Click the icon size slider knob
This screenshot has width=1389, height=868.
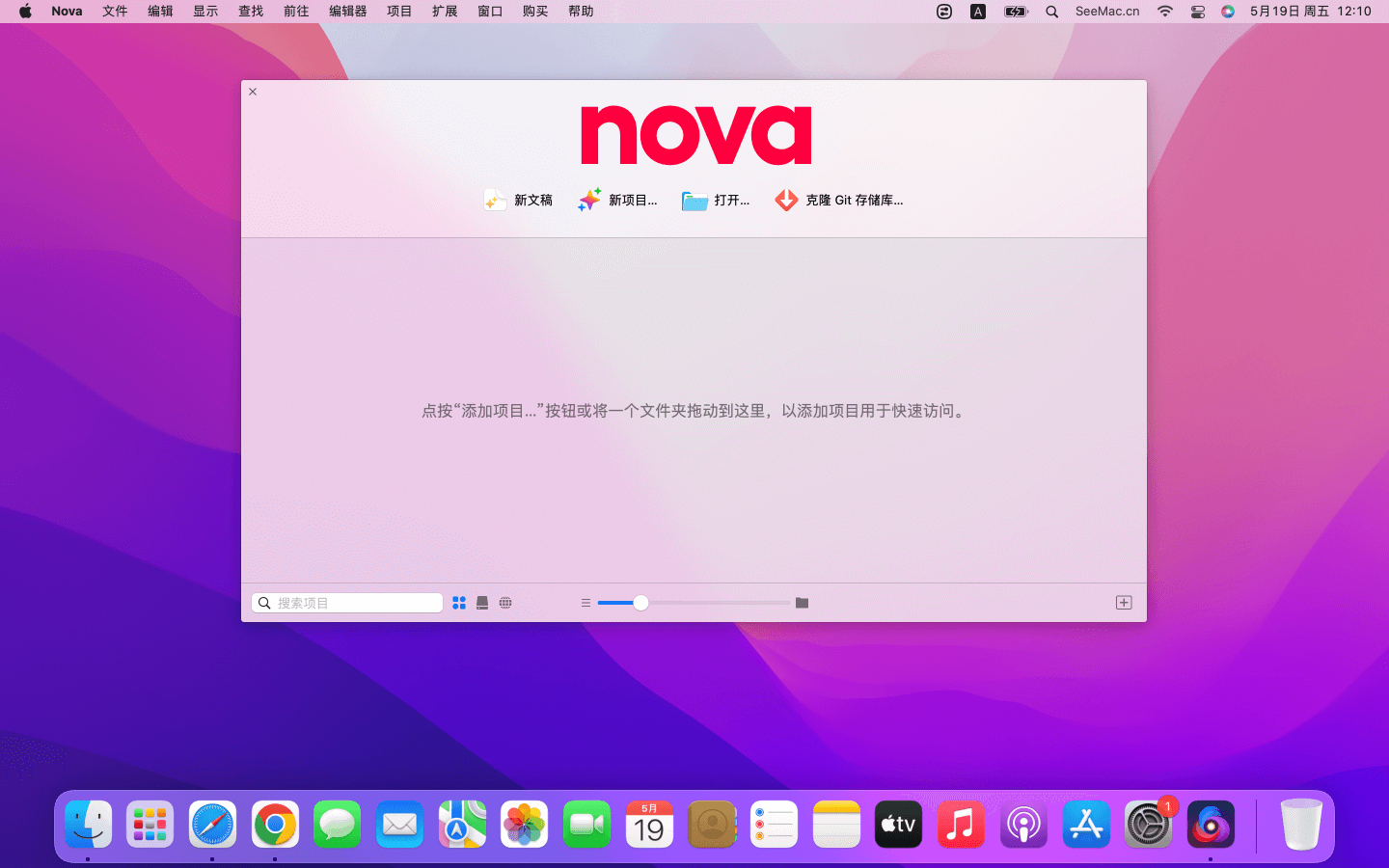click(x=640, y=603)
